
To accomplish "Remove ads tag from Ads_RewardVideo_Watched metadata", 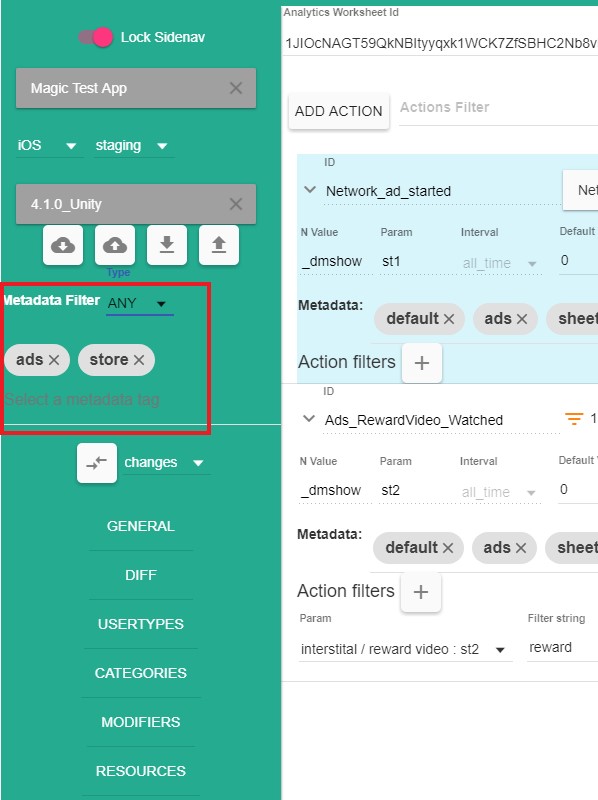I will tap(520, 548).
